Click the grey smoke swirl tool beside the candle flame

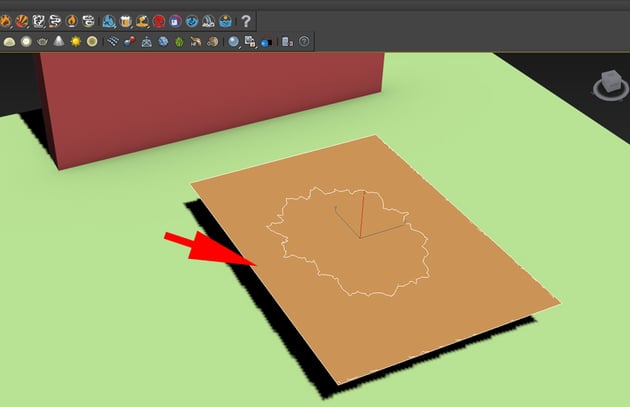(x=88, y=21)
